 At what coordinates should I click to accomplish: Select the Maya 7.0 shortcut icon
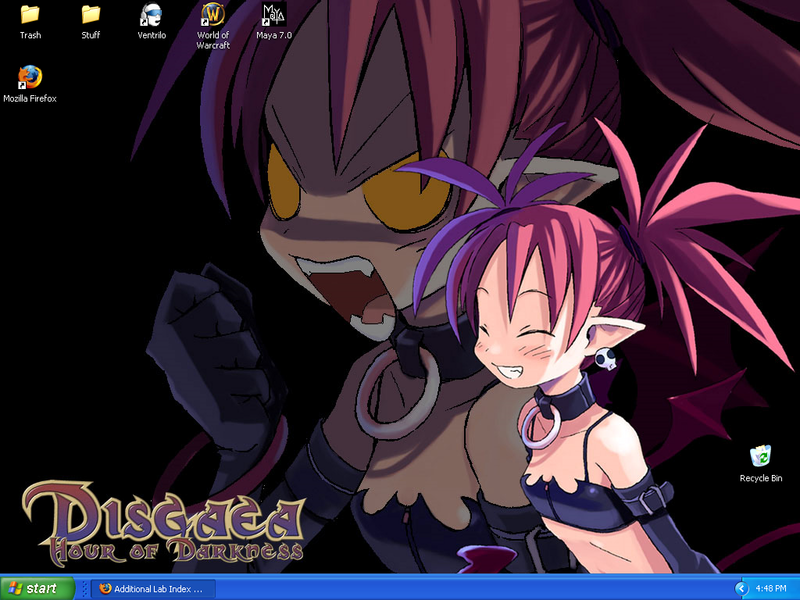tap(274, 15)
